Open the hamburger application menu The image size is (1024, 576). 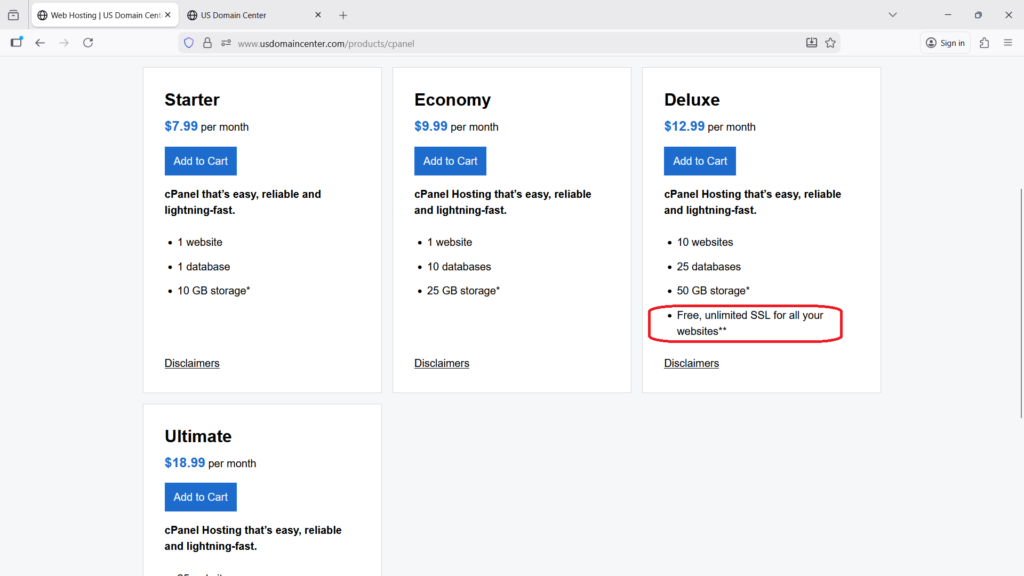pyautogui.click(x=1008, y=43)
